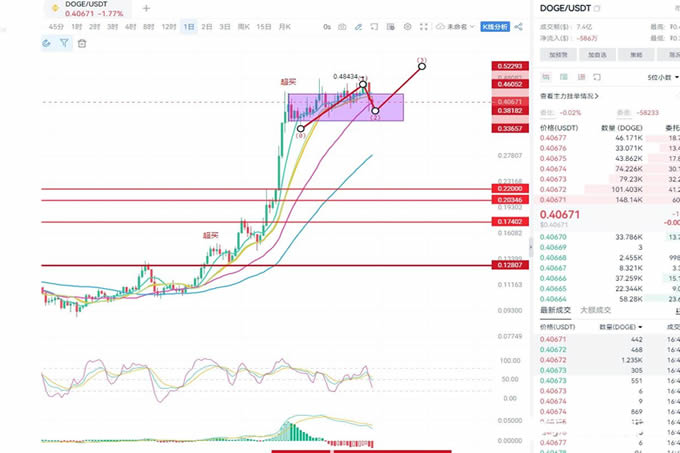Screen dimensions: 680x453
Task: Click the K线分析 button
Action: (494, 27)
